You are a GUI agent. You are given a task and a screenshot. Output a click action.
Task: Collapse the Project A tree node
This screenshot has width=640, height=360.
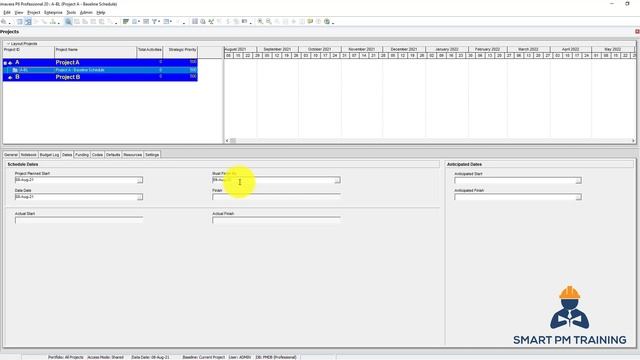click(5, 63)
